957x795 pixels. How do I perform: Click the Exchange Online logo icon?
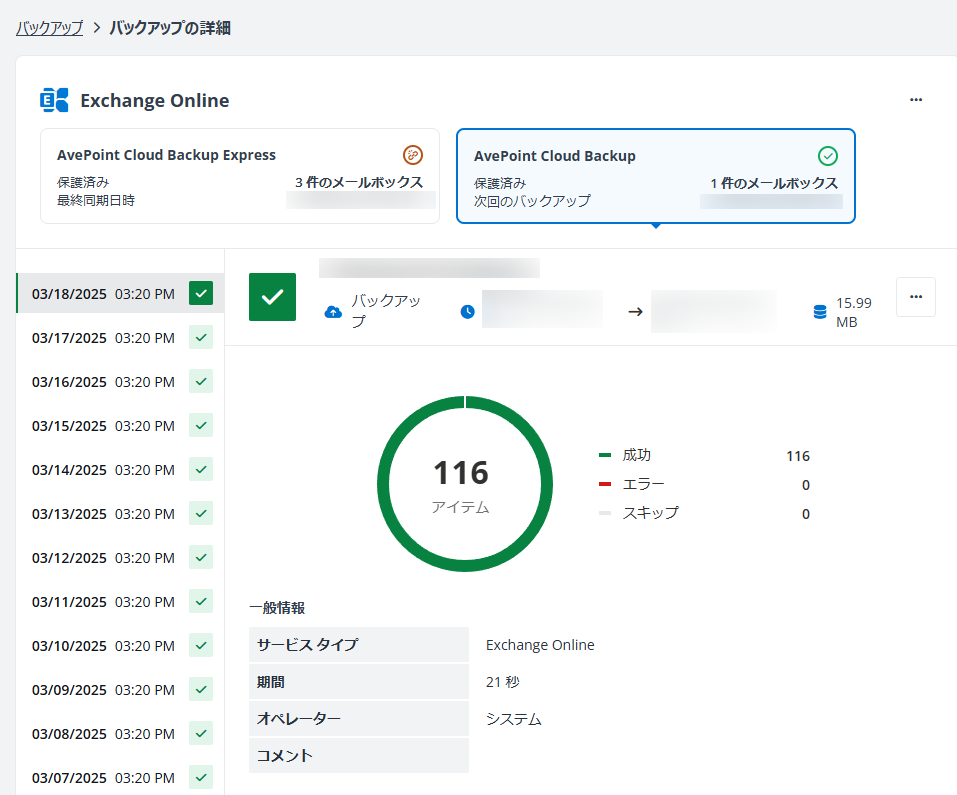[54, 100]
